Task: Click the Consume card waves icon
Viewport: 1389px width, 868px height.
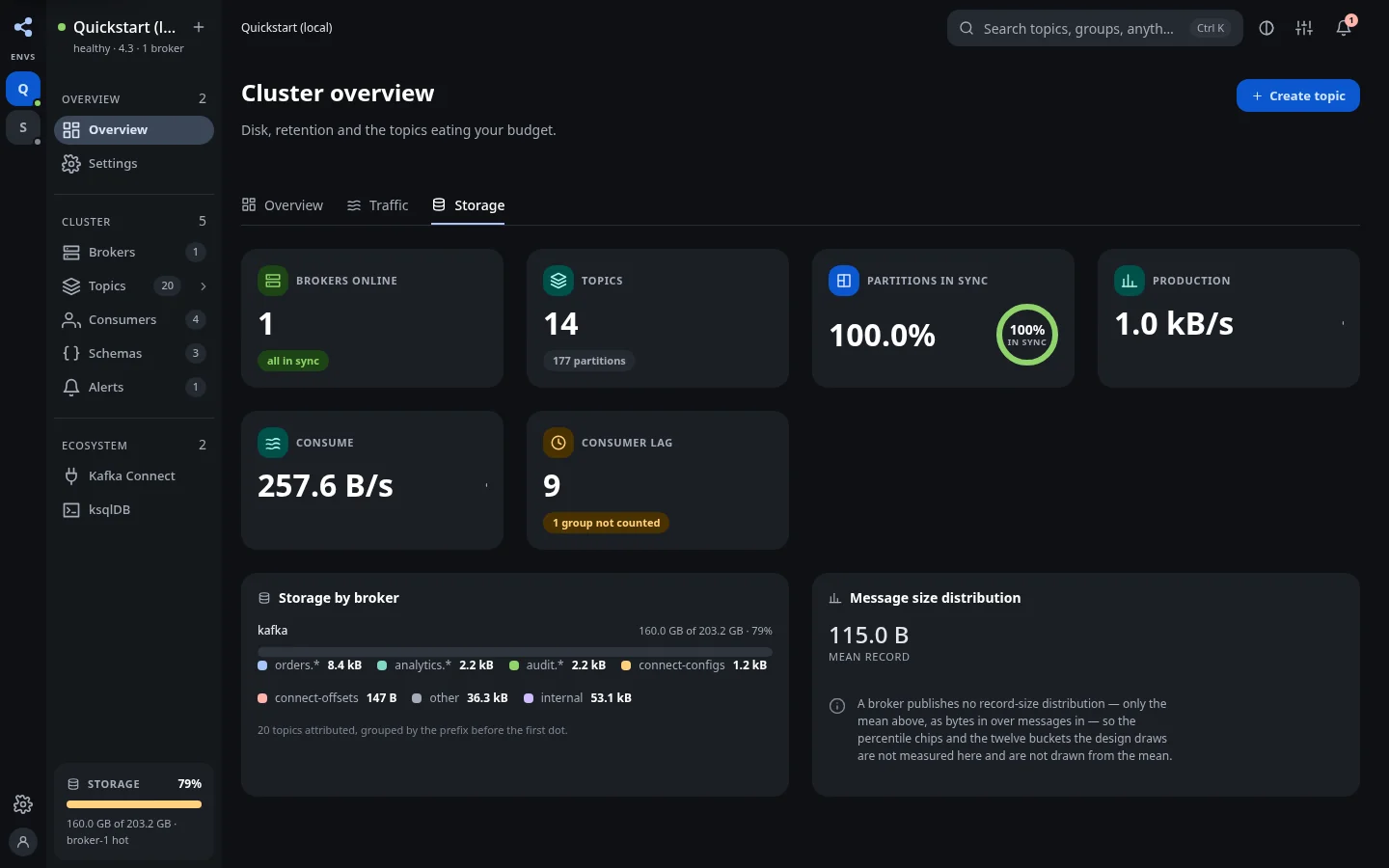Action: 273,443
